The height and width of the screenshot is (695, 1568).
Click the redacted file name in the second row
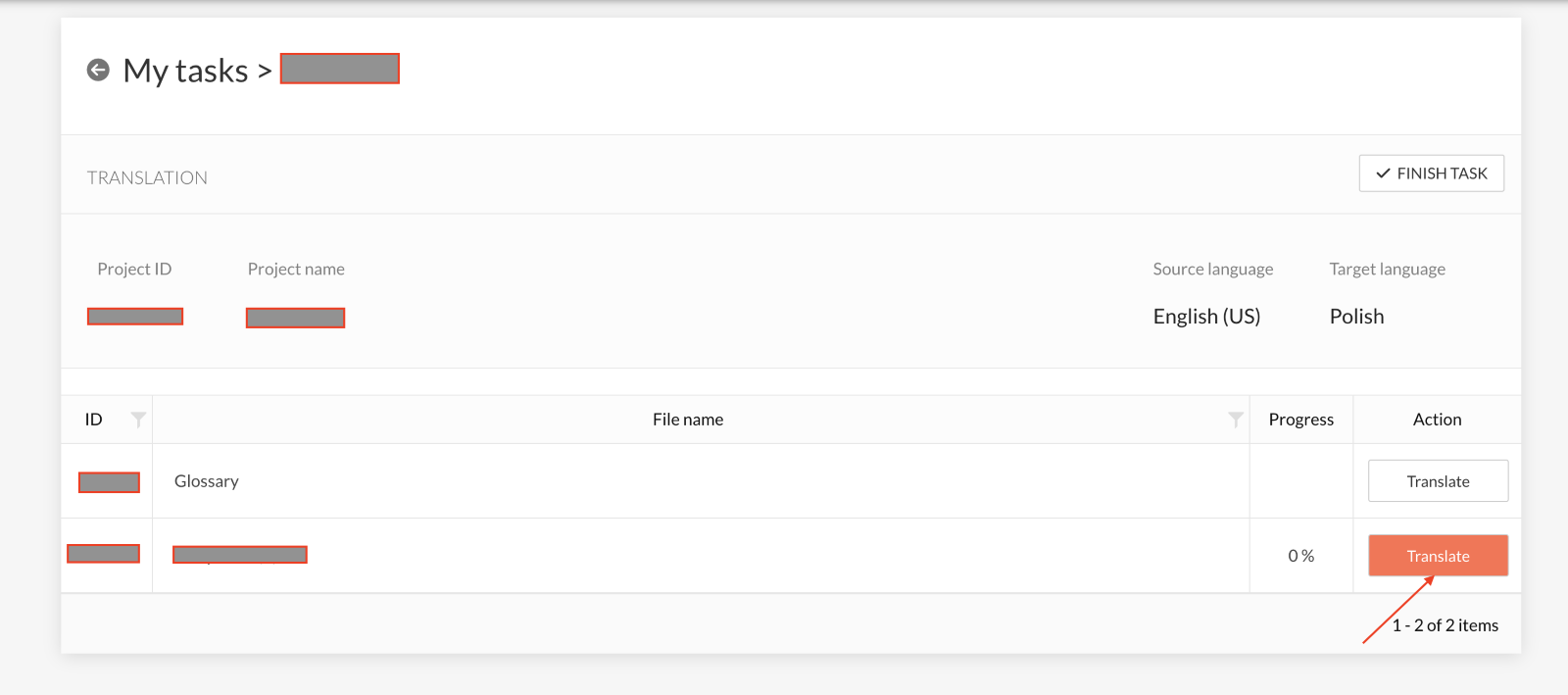tap(240, 555)
